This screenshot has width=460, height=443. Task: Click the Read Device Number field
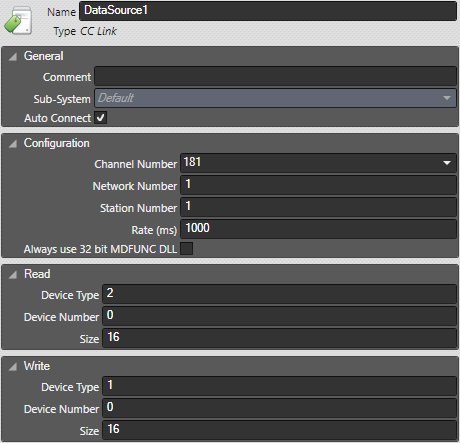coord(279,316)
